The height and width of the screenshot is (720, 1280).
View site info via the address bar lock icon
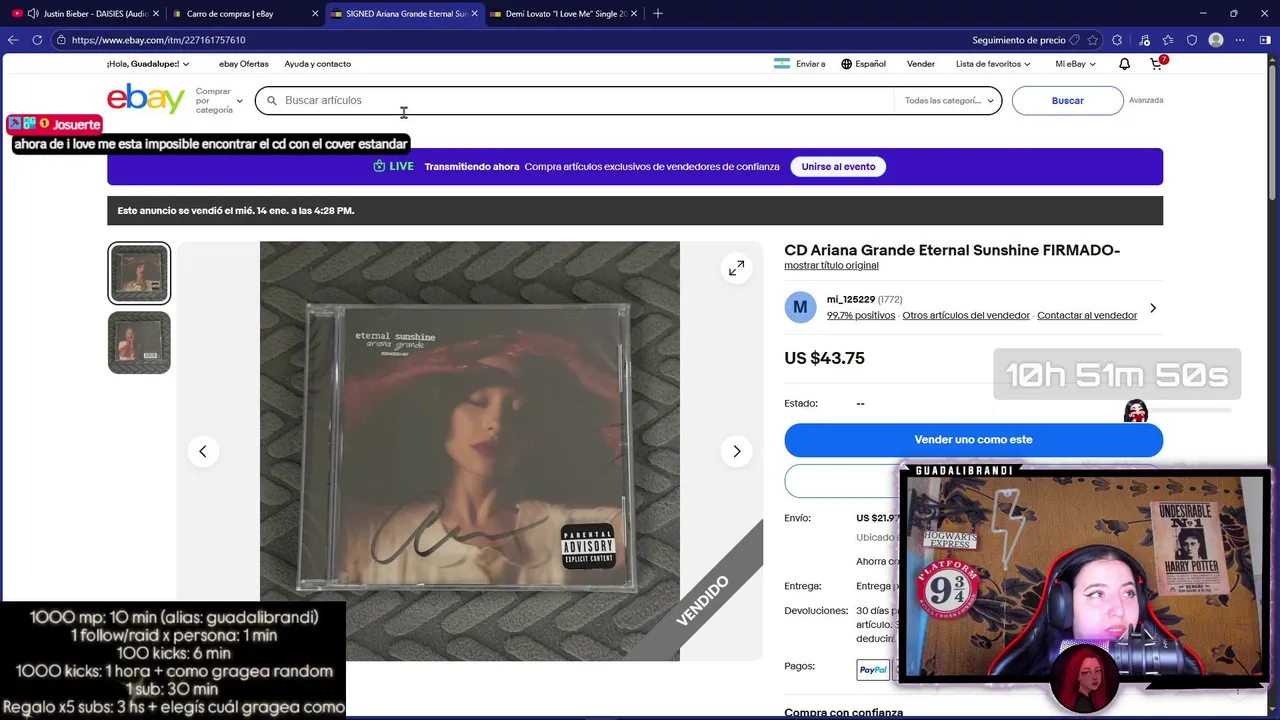61,40
